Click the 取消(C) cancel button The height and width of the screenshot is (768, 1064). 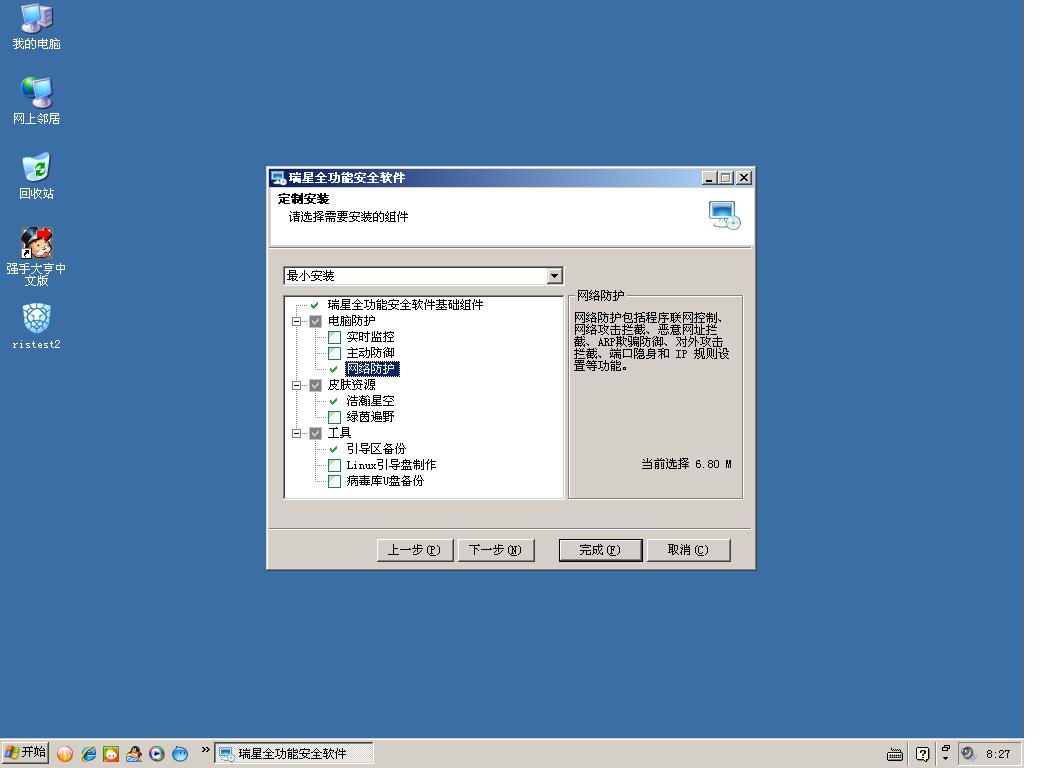pos(689,550)
